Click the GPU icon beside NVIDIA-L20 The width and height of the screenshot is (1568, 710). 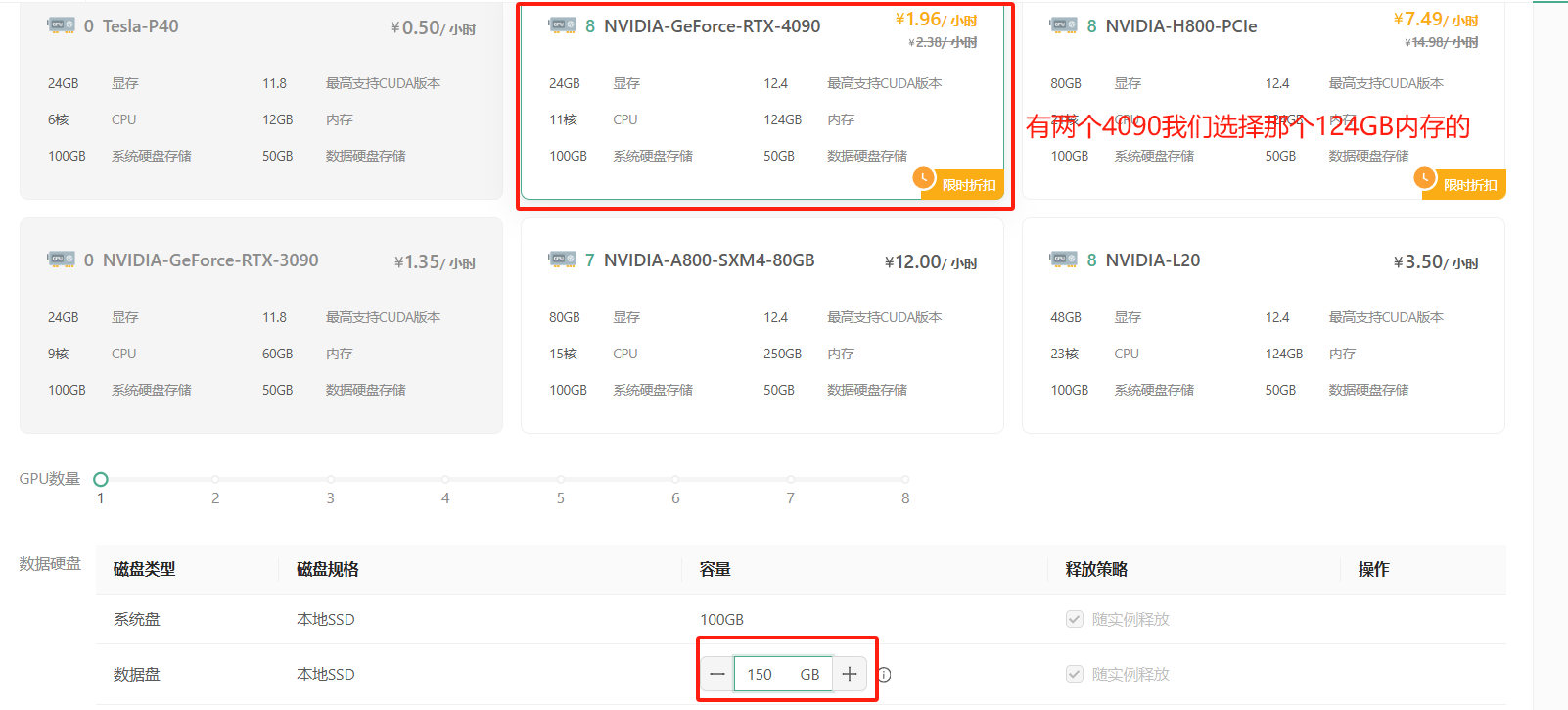[1063, 260]
